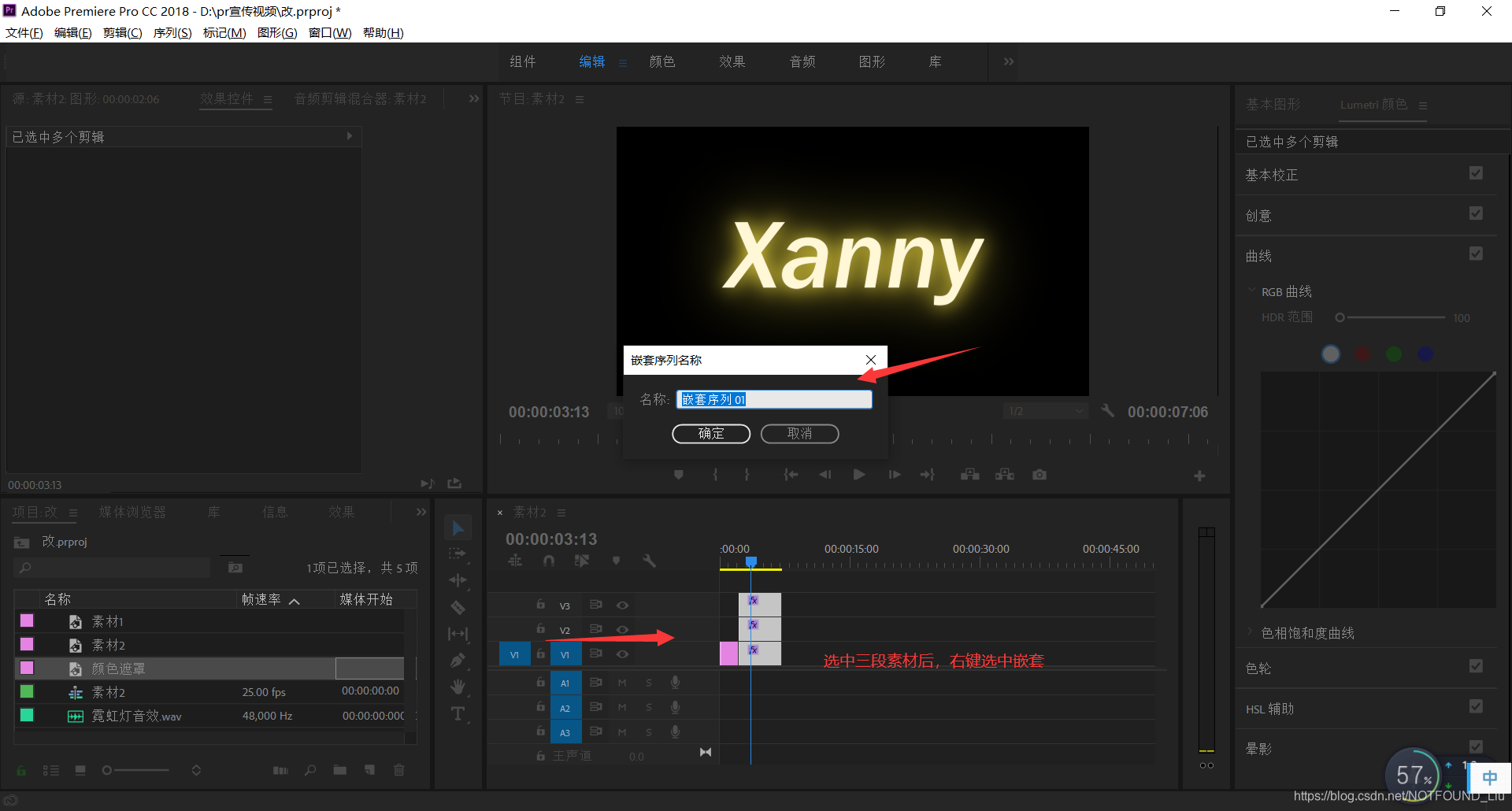Switch to the 颜色 workspace tab
The width and height of the screenshot is (1512, 811).
(x=662, y=61)
